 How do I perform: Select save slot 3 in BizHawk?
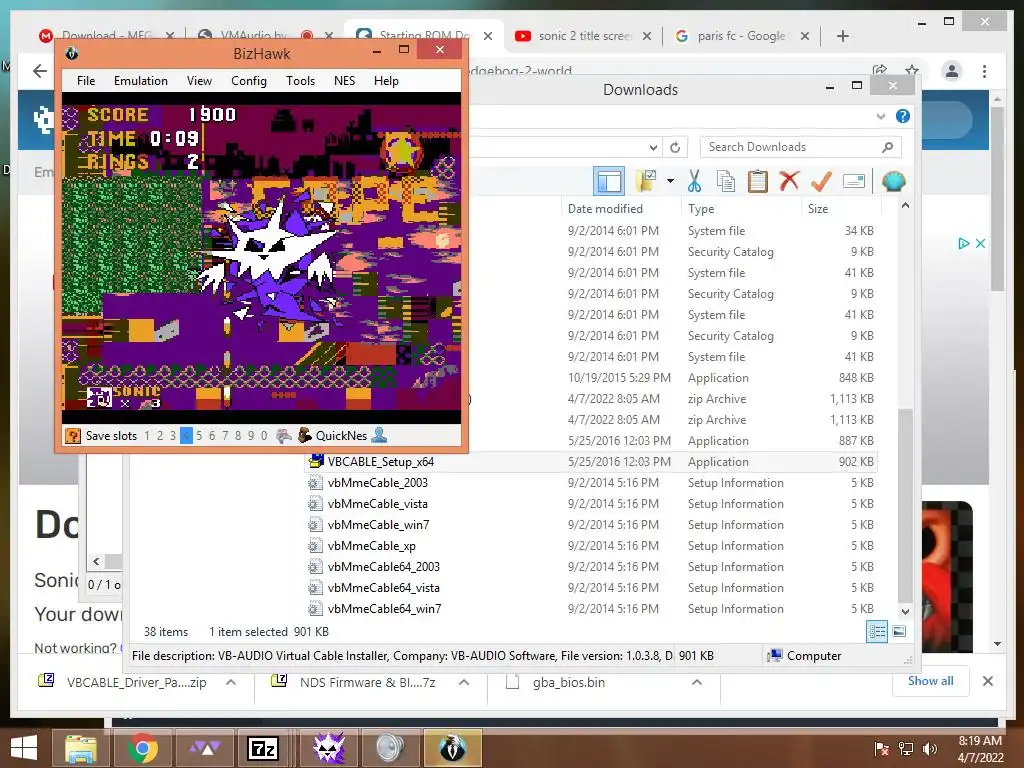click(173, 436)
